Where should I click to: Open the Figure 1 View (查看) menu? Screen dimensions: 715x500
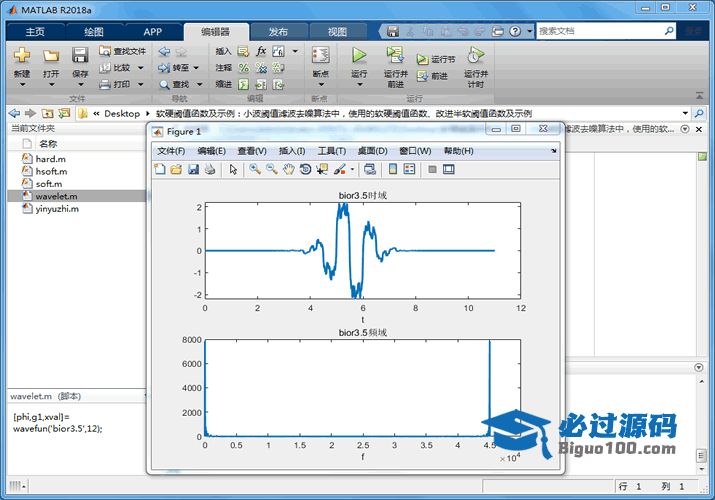pos(252,151)
